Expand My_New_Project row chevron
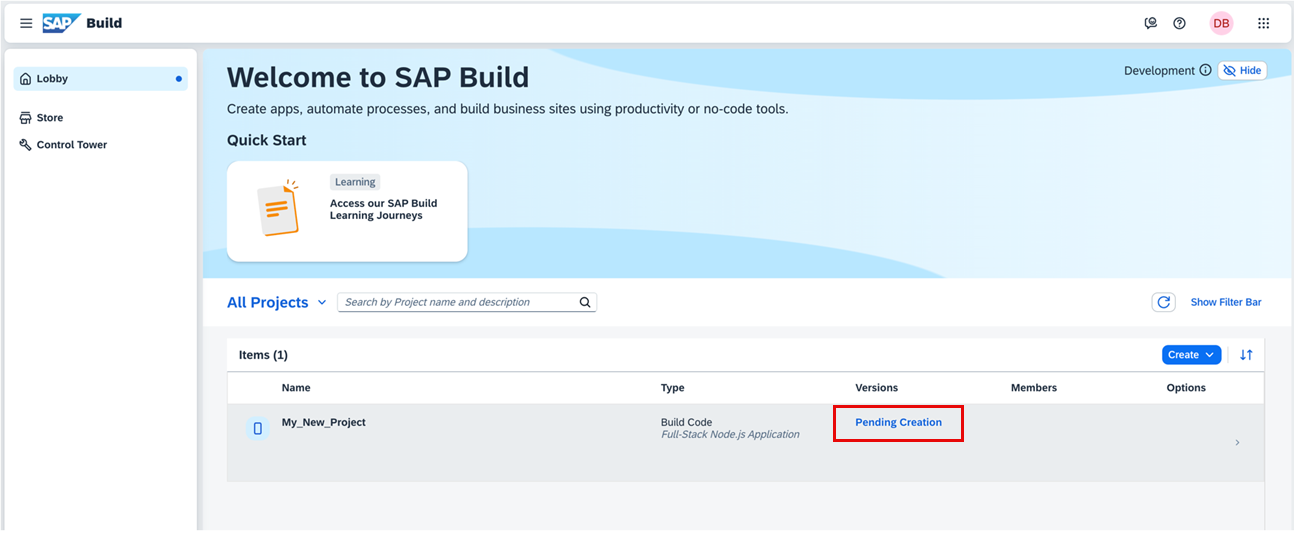The image size is (1294, 540). [x=1237, y=442]
